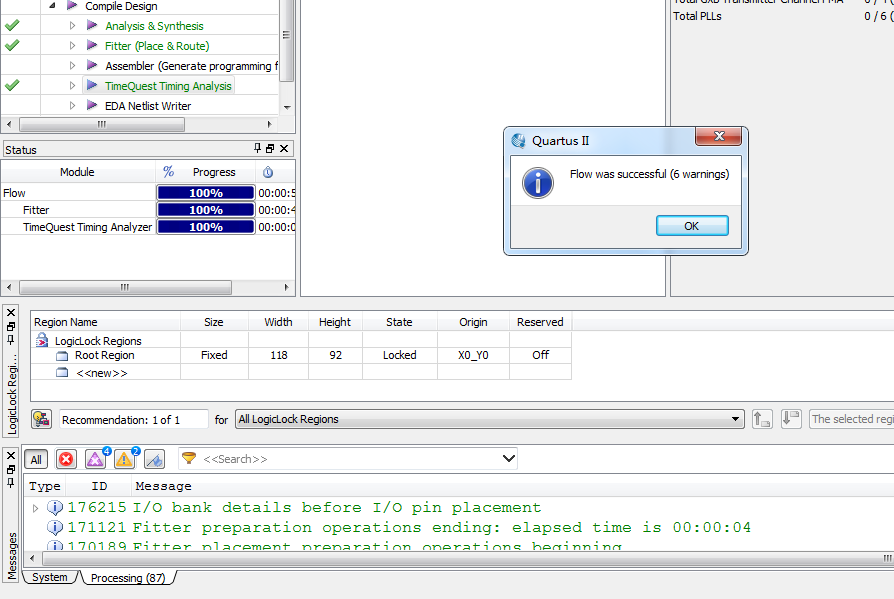Run TimeQuest Timing Analysis play icon
The height and width of the screenshot is (599, 894).
tap(92, 85)
